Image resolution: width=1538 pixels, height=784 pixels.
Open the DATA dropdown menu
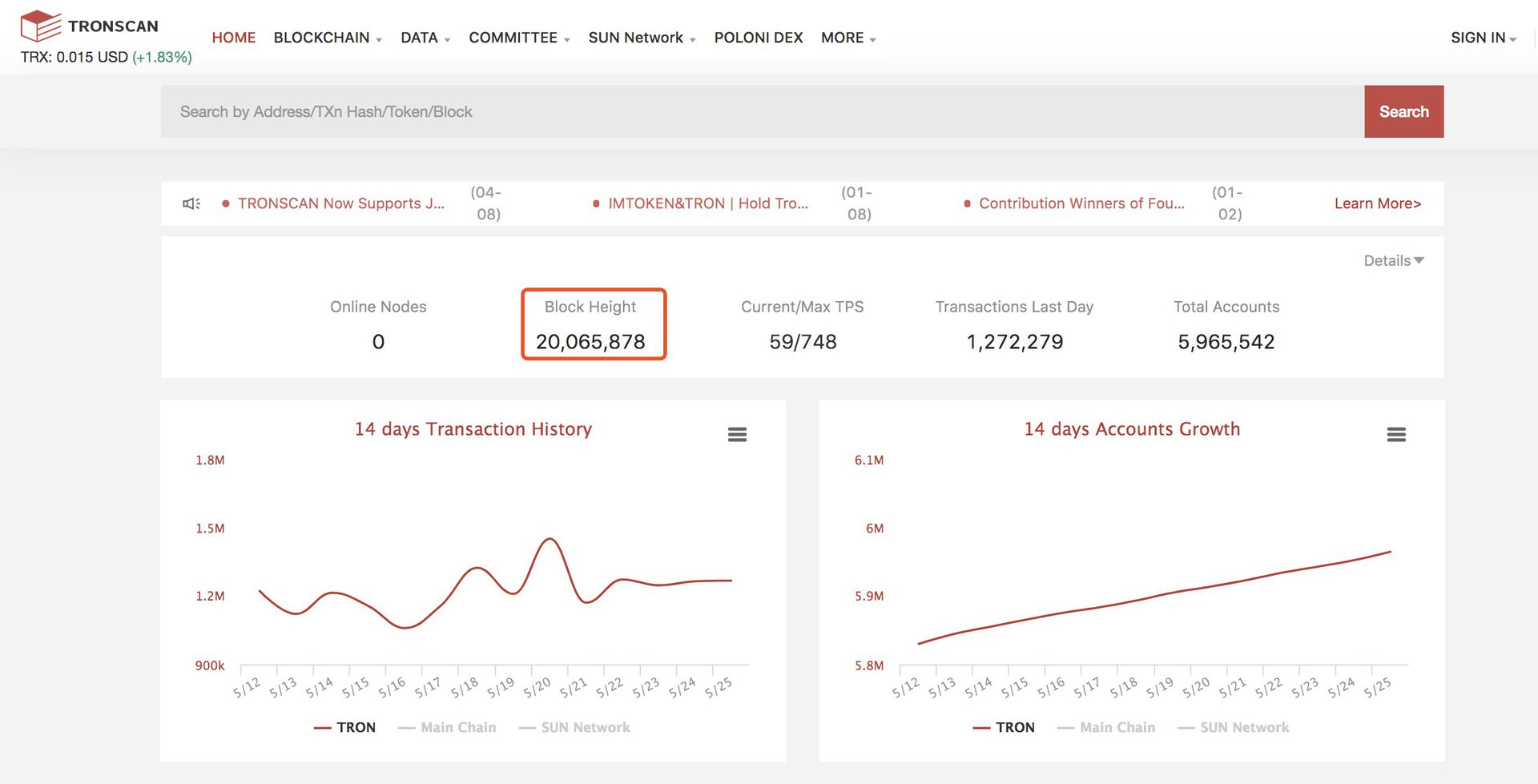(x=425, y=38)
